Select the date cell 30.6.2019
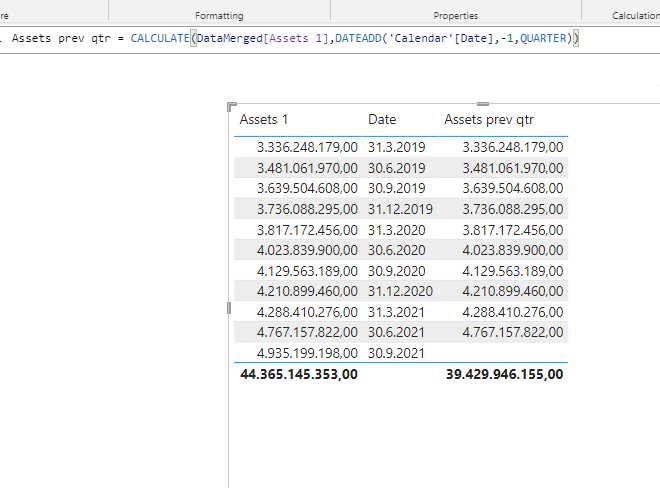Screen dimensions: 660x488 point(397,168)
